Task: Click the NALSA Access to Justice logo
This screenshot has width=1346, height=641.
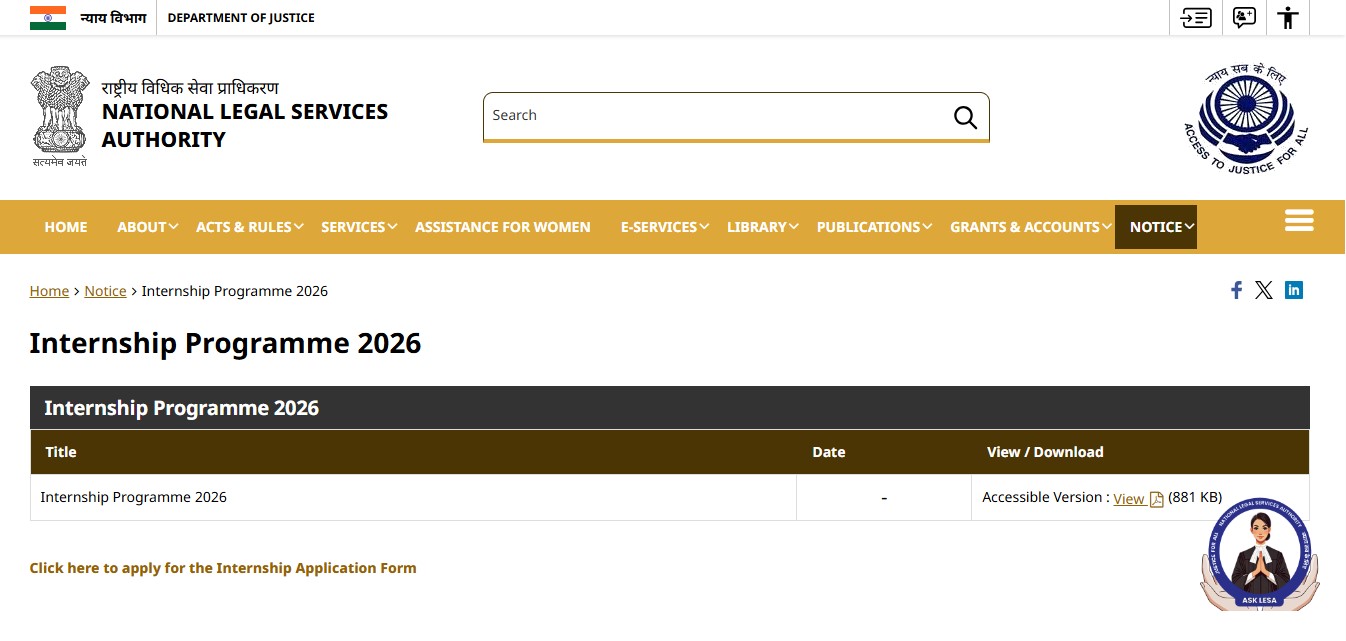Action: pyautogui.click(x=1245, y=118)
